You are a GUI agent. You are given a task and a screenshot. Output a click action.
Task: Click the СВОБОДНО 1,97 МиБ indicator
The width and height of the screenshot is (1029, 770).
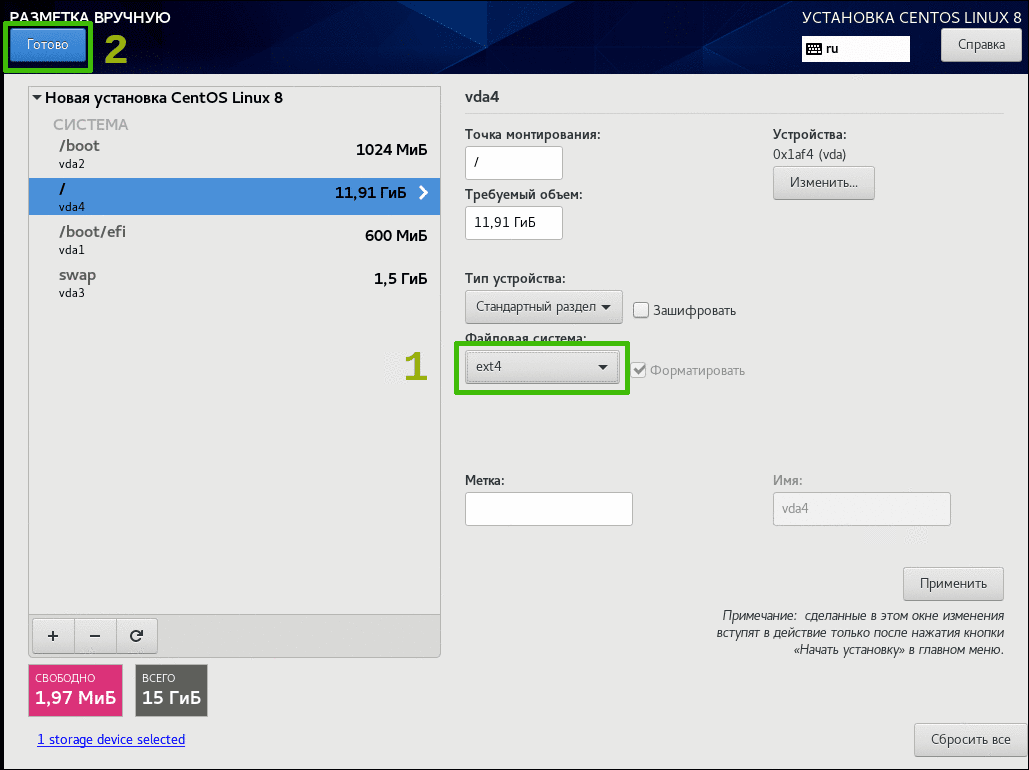coord(75,690)
